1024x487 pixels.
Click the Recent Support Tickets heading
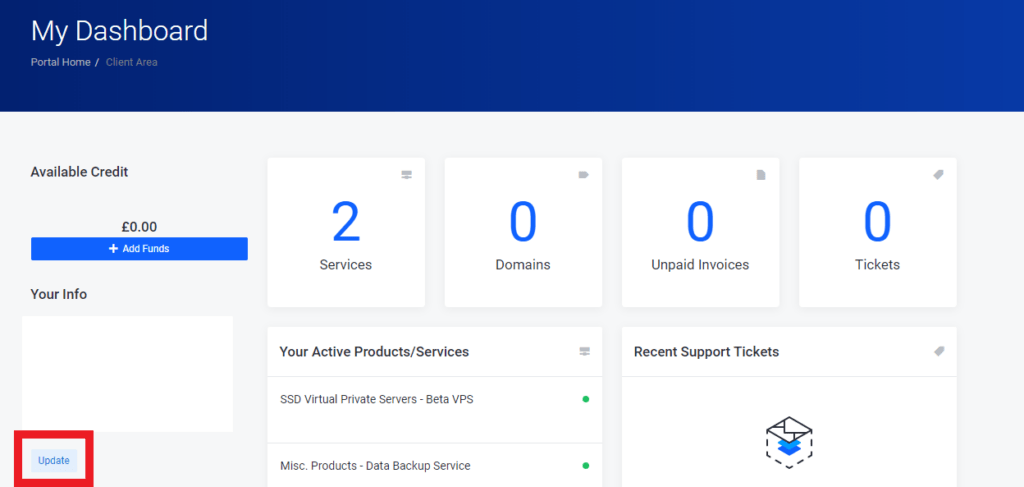707,352
